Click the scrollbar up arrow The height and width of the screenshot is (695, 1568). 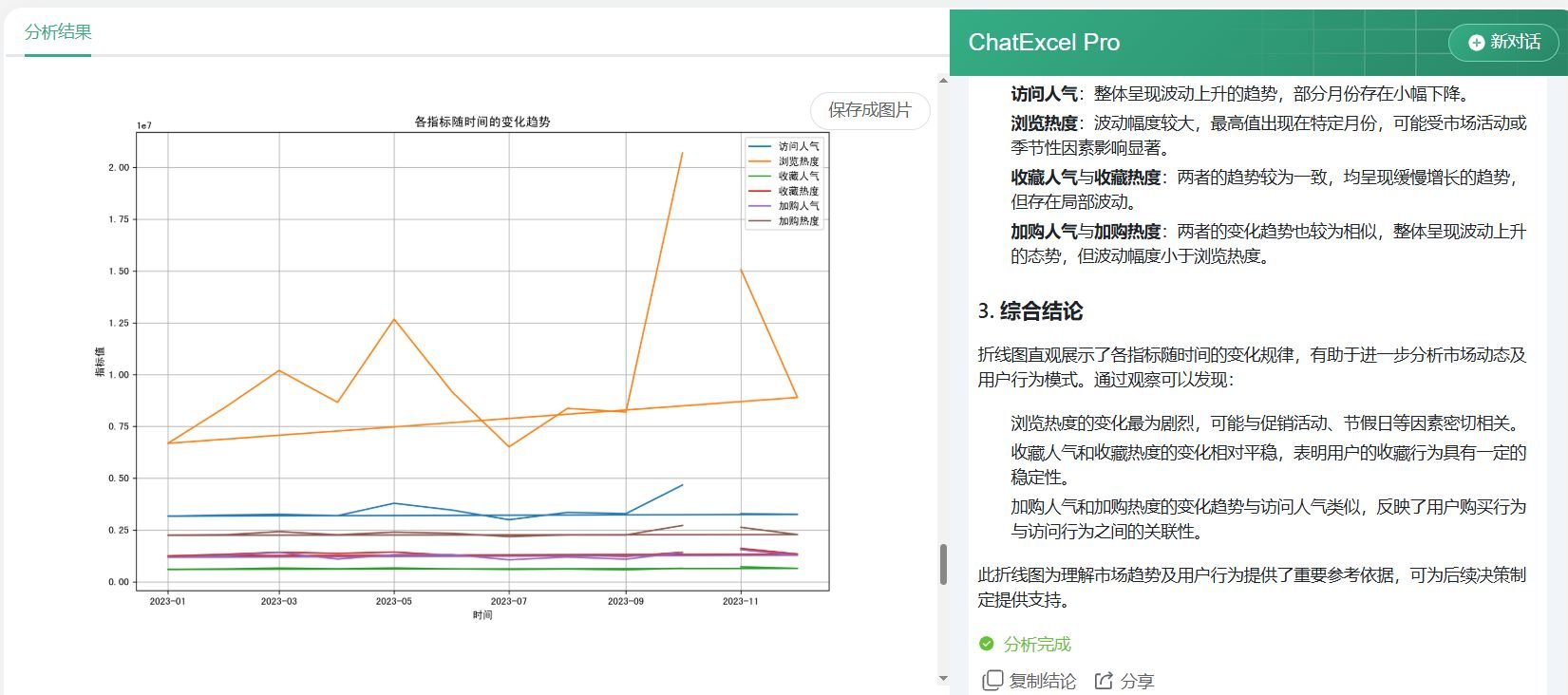tap(943, 81)
